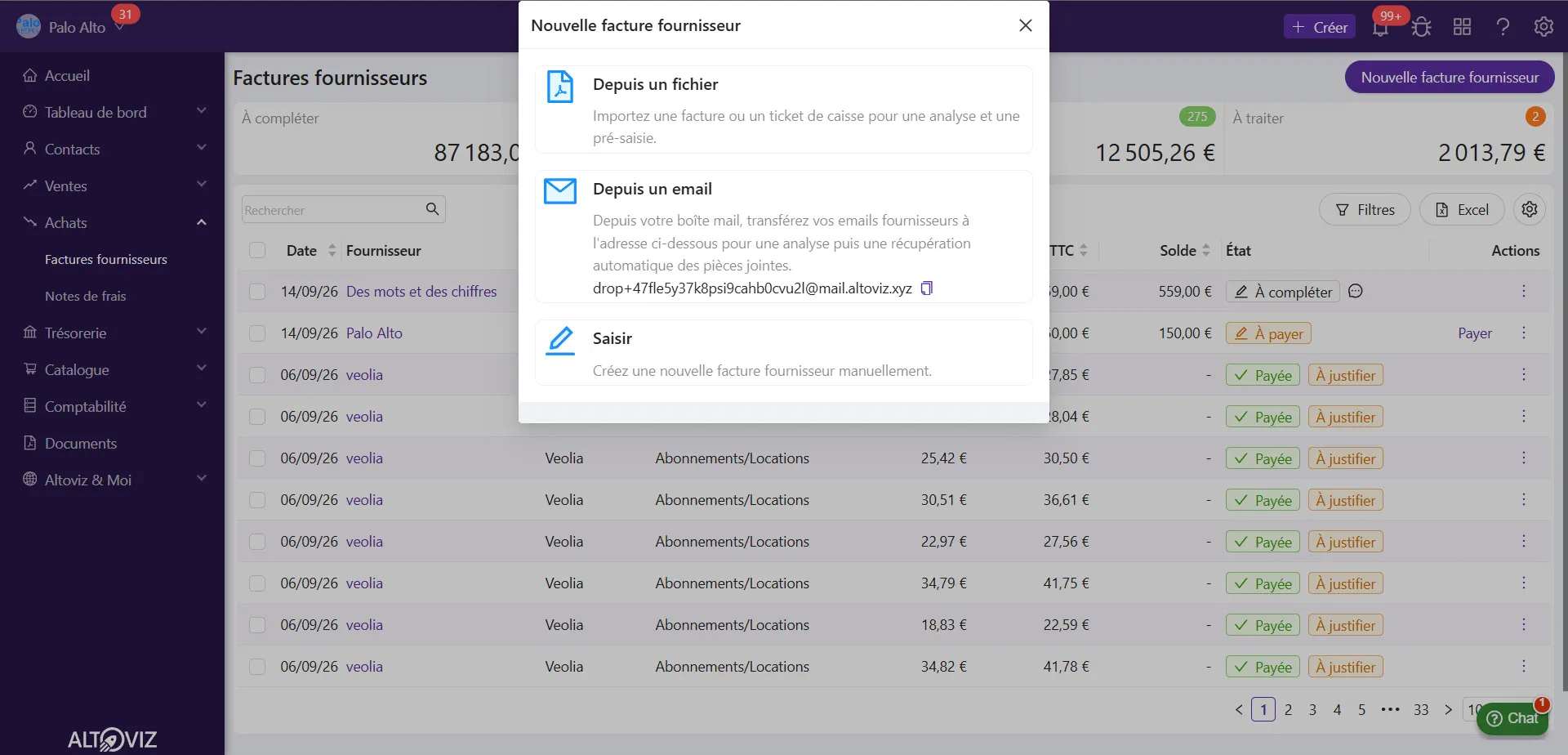This screenshot has height=755, width=1568.
Task: Tick checkbox for the Palo Alto row
Action: [257, 333]
